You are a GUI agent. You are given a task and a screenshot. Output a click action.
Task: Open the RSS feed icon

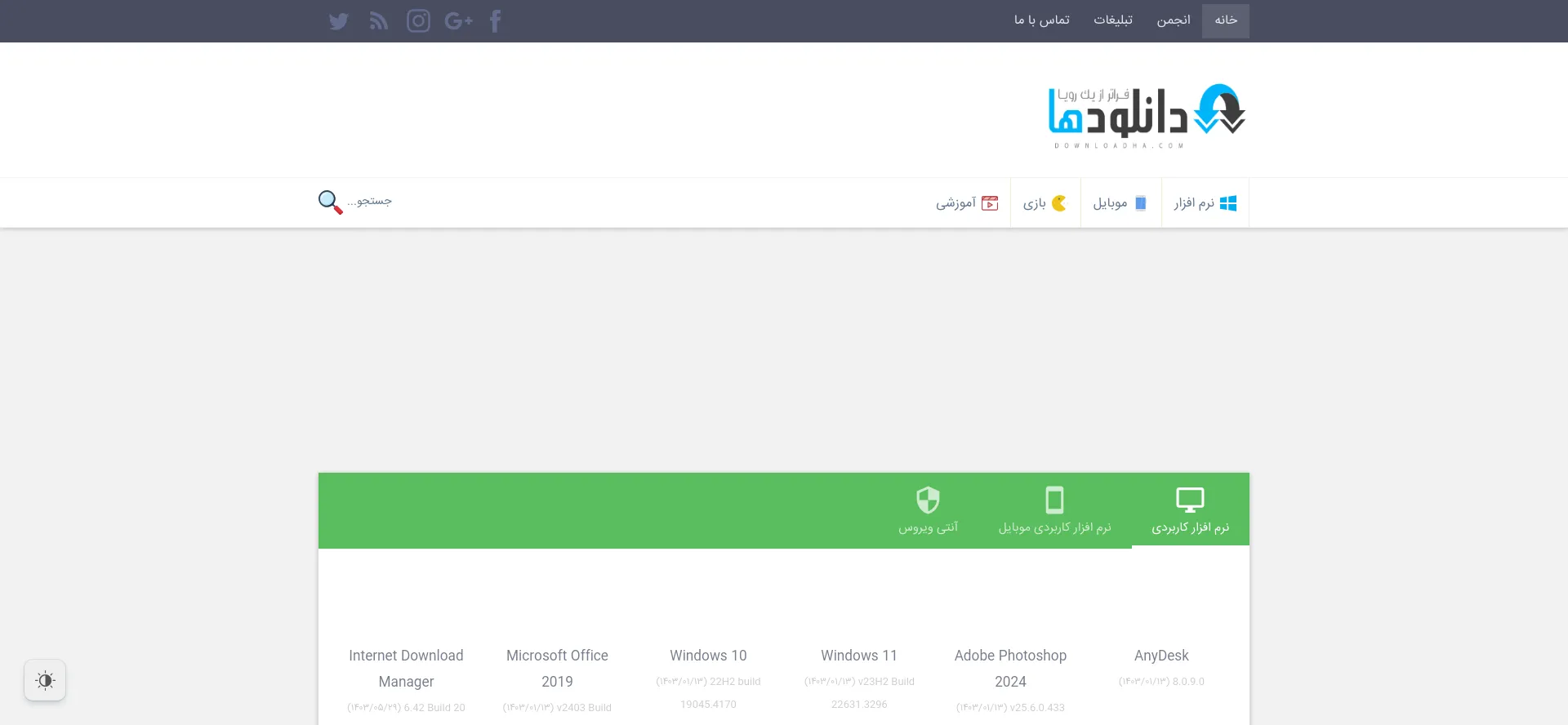click(378, 21)
